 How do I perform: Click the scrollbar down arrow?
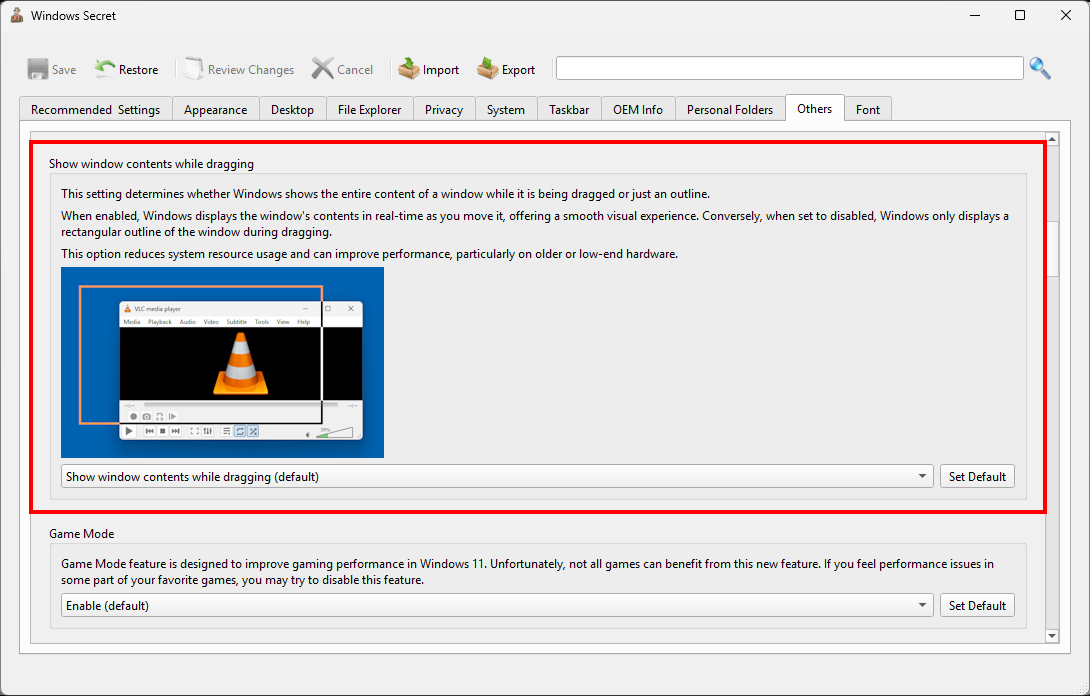point(1052,636)
